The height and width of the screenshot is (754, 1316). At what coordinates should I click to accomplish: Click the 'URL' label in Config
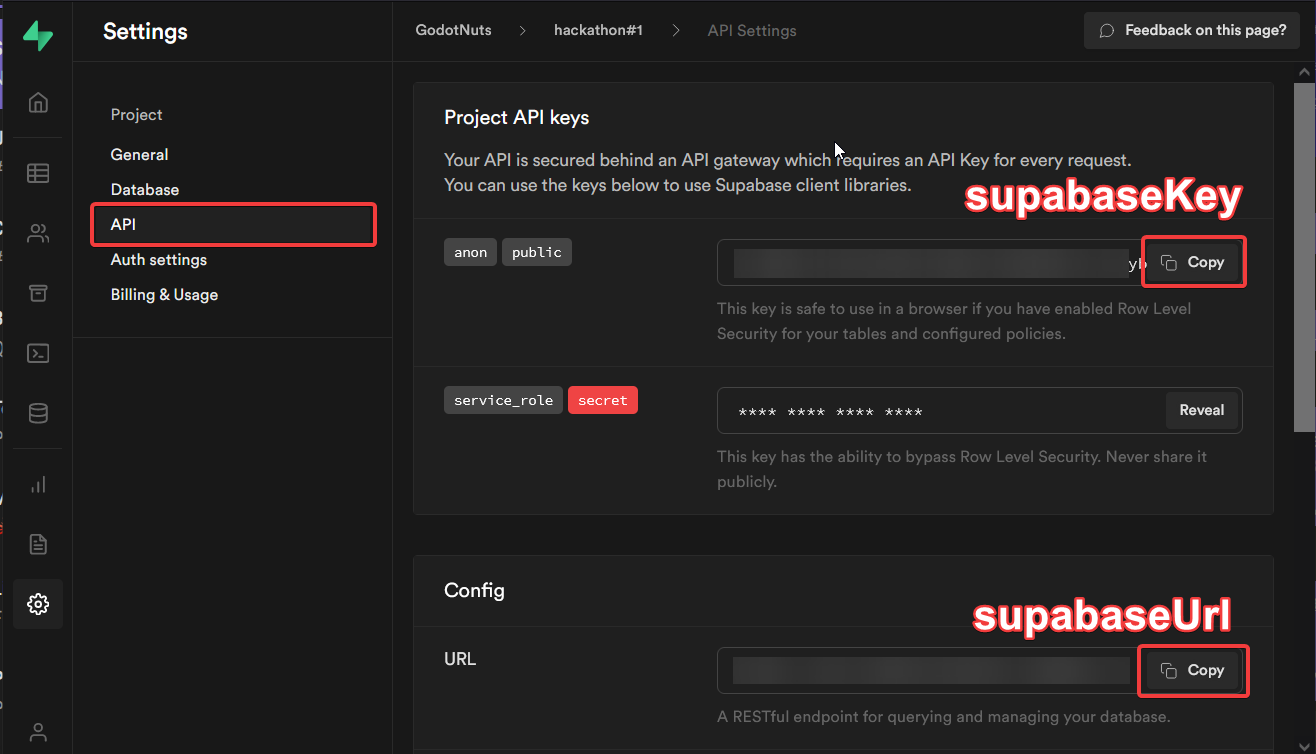click(x=460, y=660)
